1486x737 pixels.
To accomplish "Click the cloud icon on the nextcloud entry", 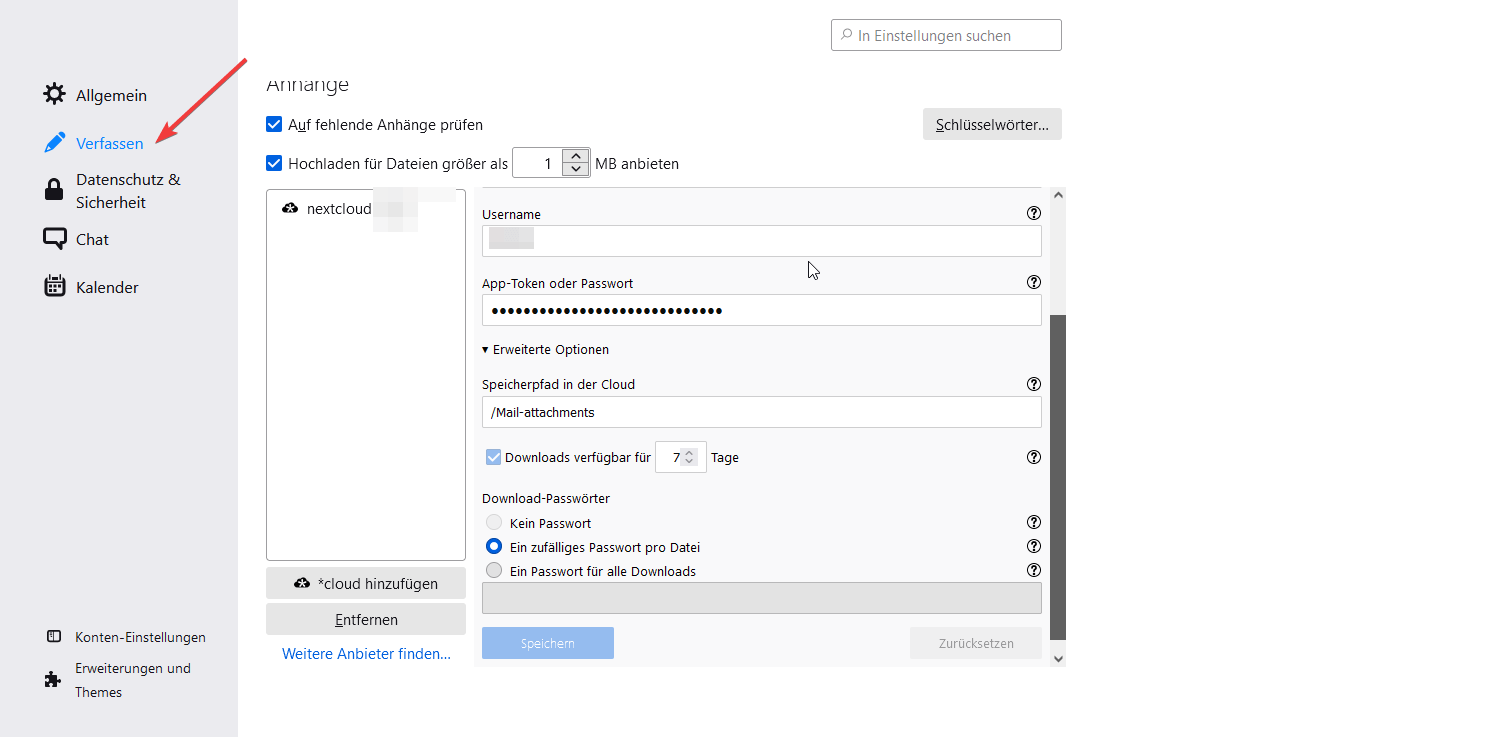I will [x=290, y=208].
